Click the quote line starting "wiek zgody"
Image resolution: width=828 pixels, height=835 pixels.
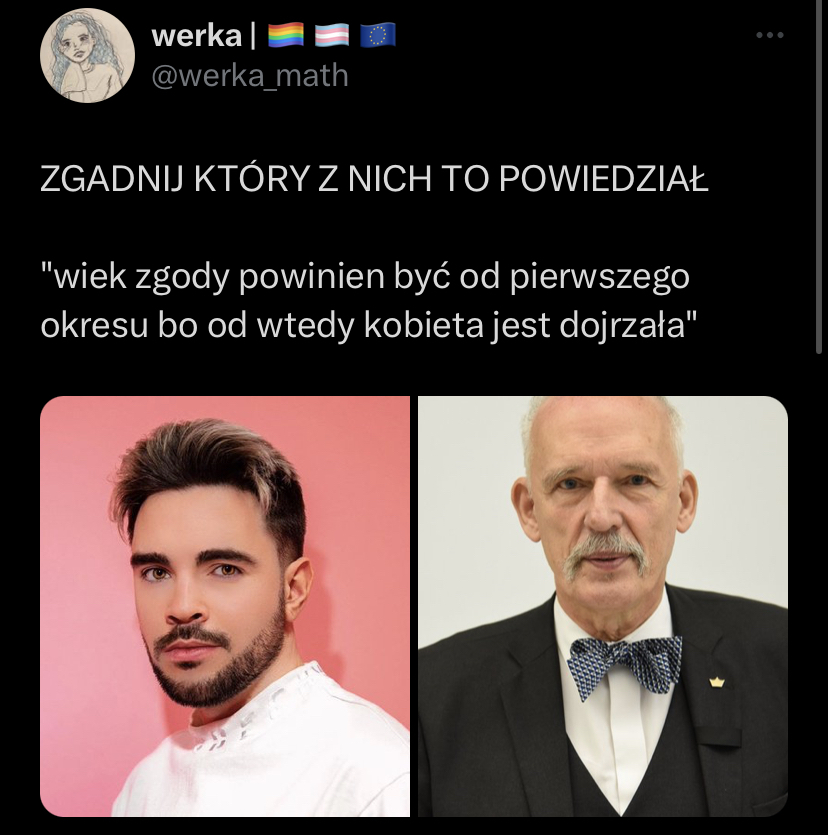(x=365, y=277)
